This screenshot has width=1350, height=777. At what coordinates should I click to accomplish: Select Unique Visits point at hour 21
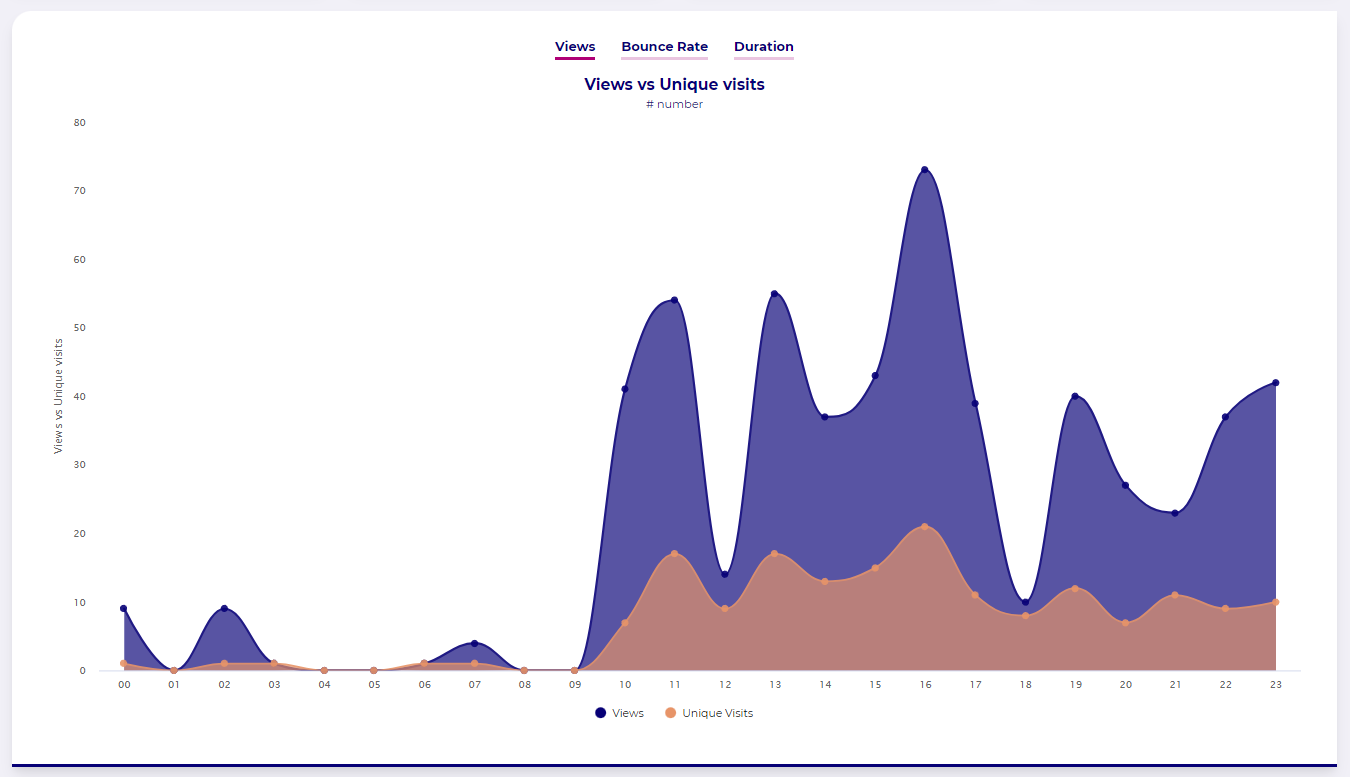(x=1175, y=595)
